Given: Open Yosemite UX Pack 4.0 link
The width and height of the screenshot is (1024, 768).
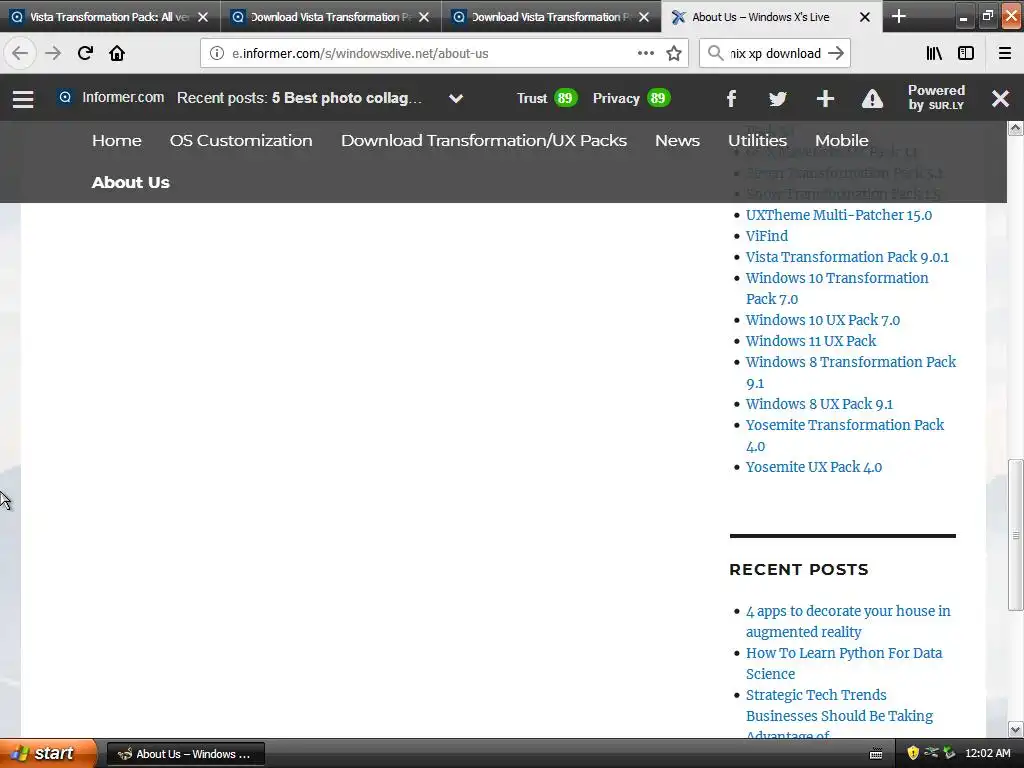Looking at the screenshot, I should (814, 467).
